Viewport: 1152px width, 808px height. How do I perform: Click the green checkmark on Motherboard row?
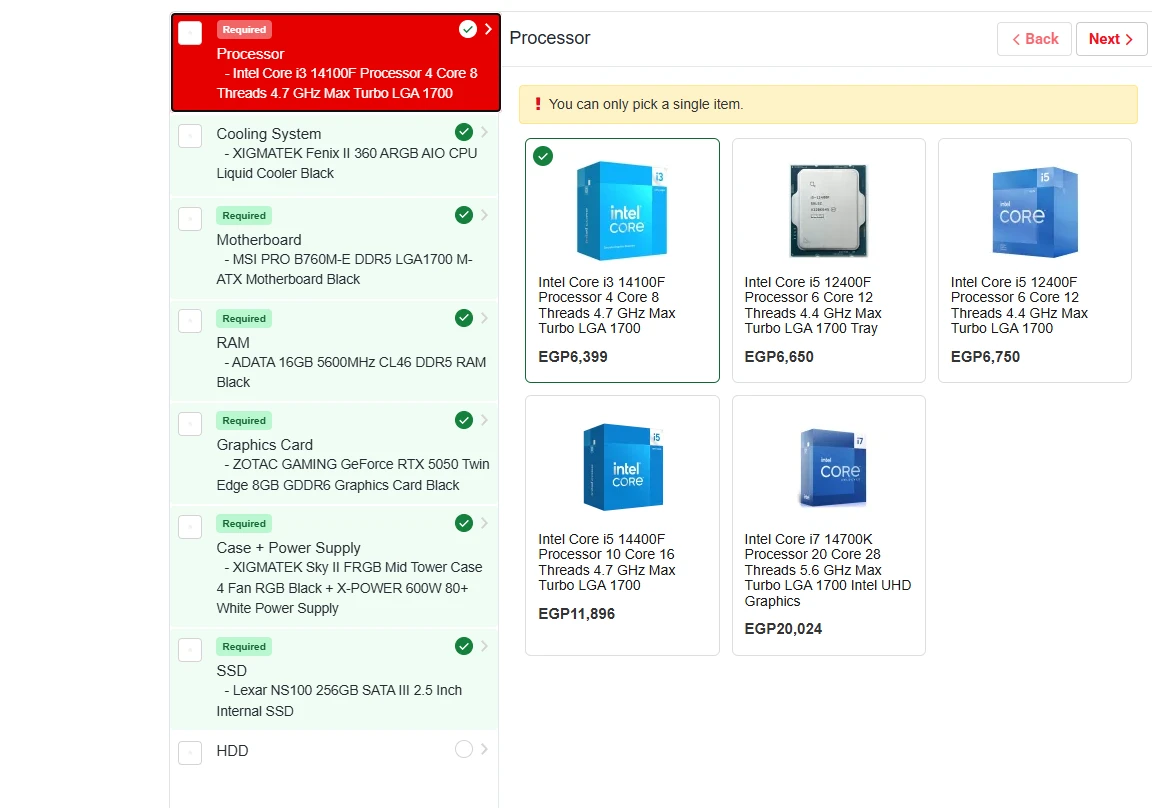(x=463, y=215)
